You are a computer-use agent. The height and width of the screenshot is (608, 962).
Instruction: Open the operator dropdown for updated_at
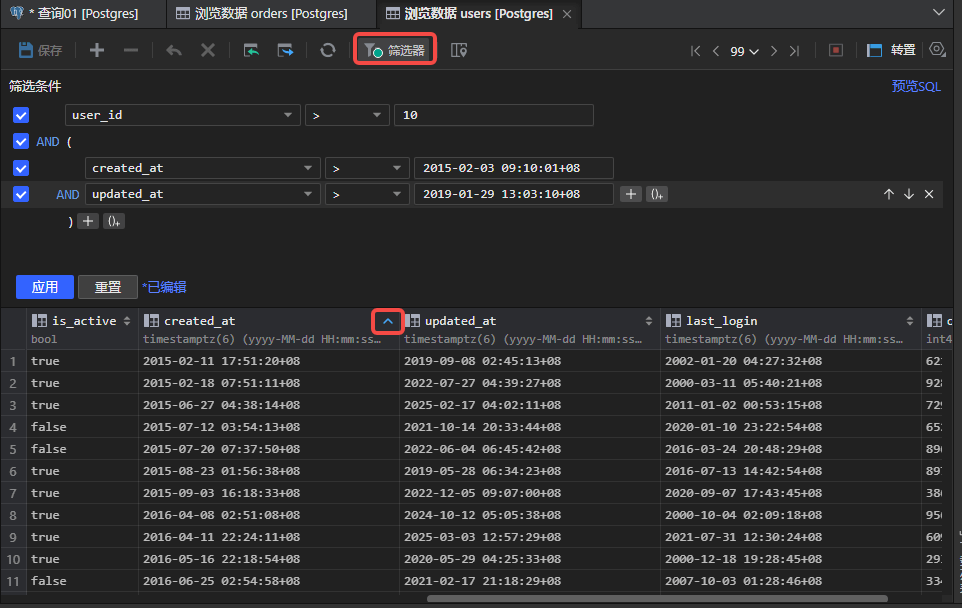(367, 194)
